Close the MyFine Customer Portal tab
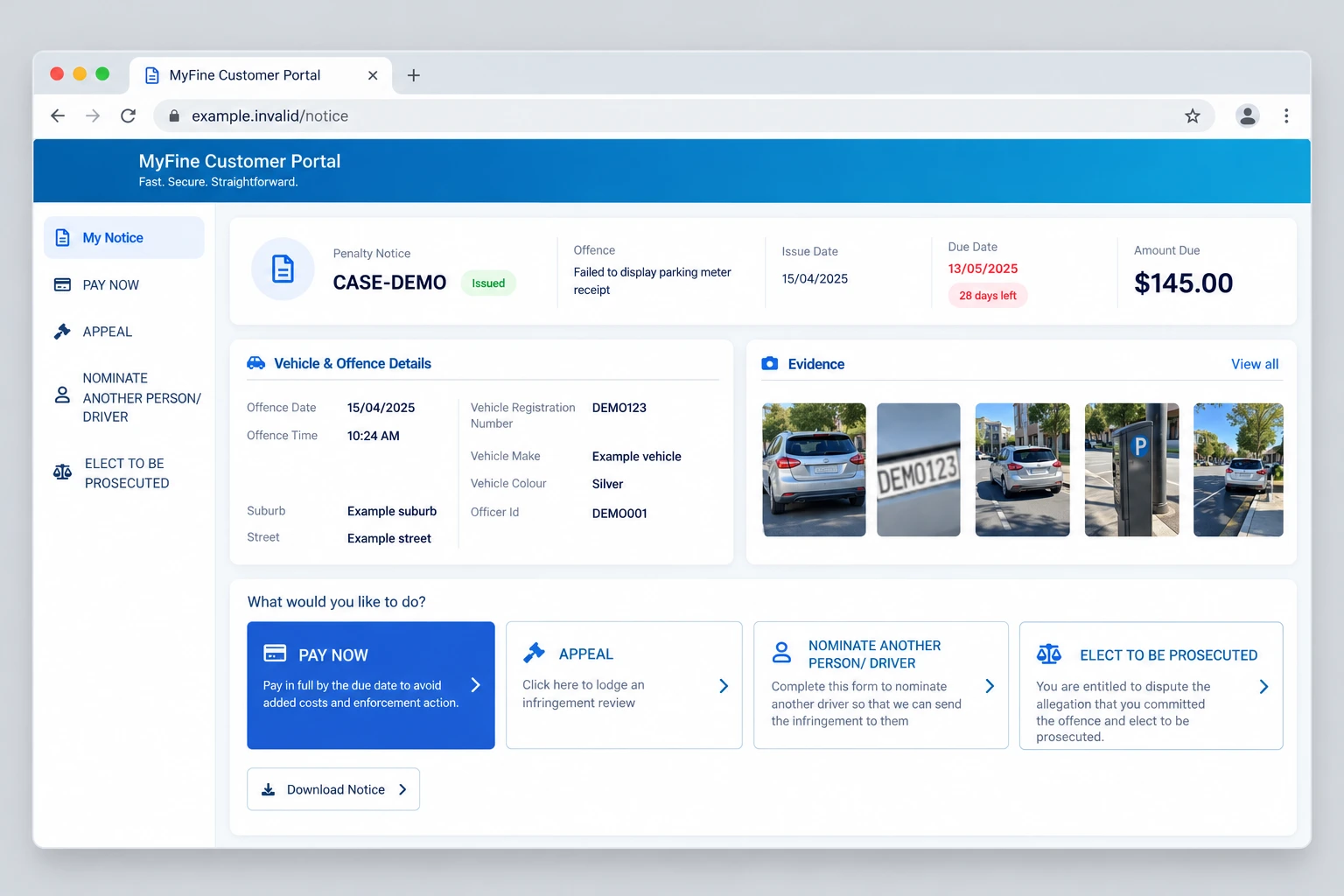Image resolution: width=1344 pixels, height=896 pixels. click(x=373, y=75)
